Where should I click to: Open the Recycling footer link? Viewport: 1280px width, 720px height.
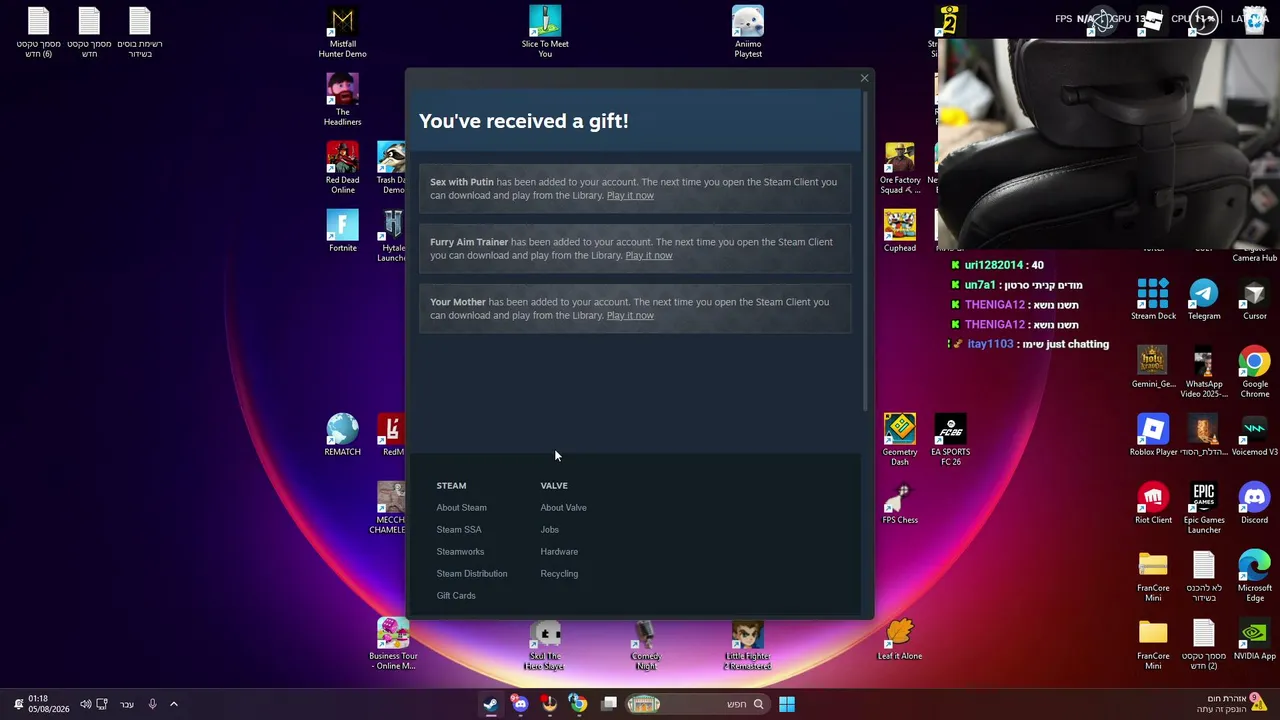[559, 574]
